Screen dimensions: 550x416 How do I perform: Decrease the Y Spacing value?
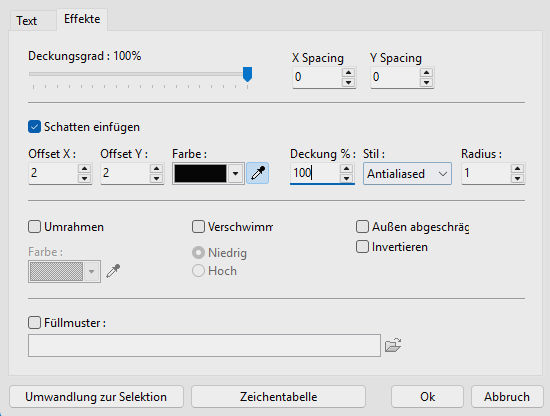(426, 82)
